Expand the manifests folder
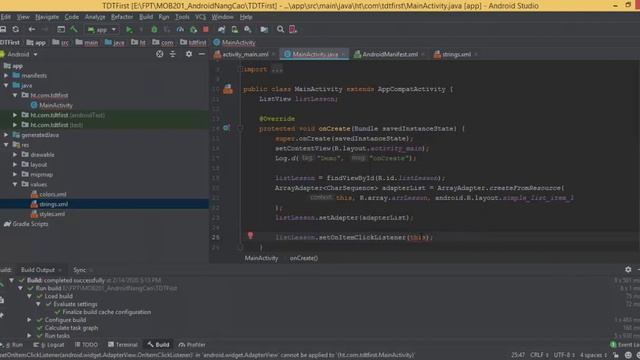 coord(6,76)
